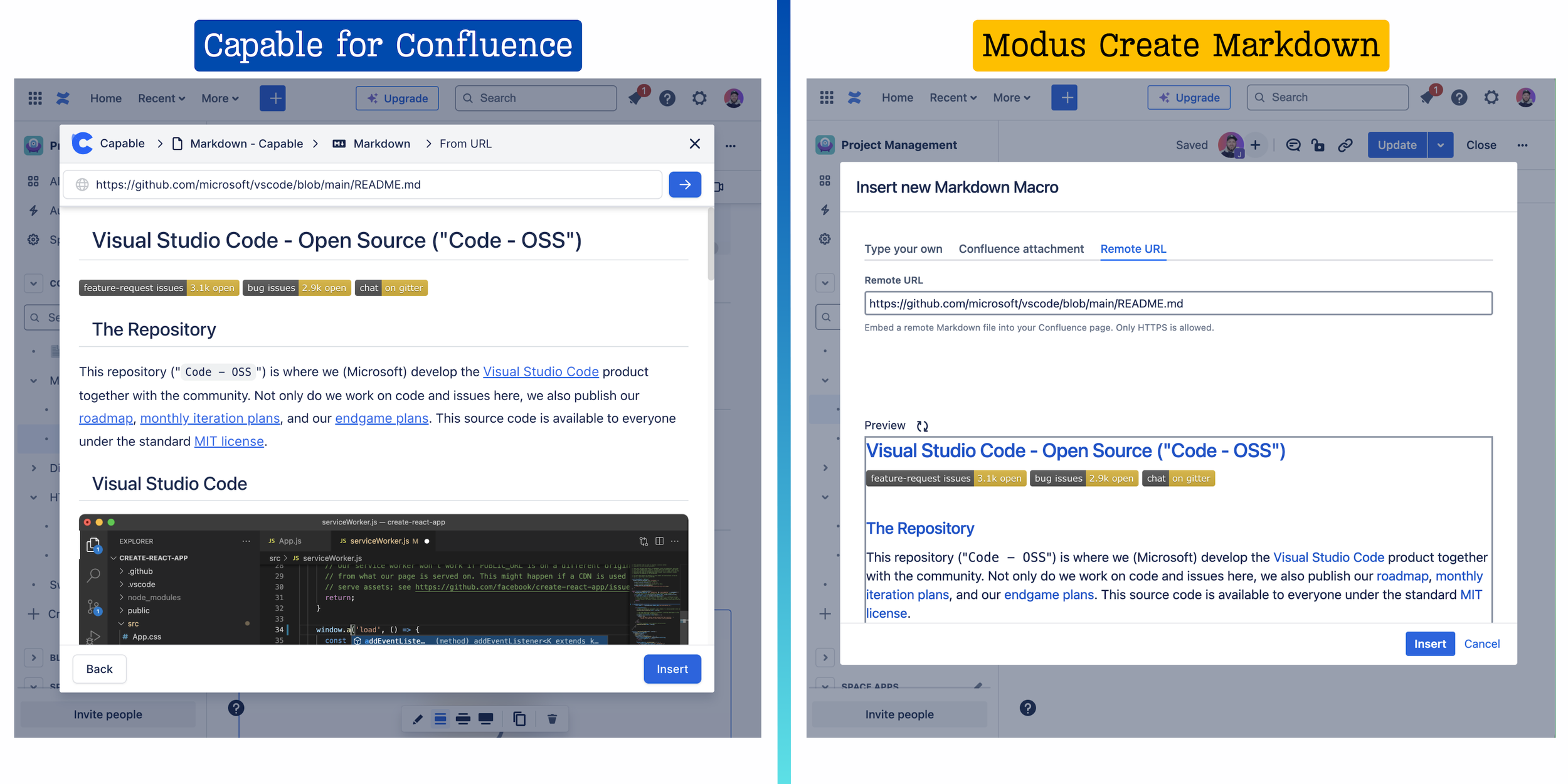Refresh the markdown Preview
Image resolution: width=1568 pixels, height=784 pixels.
point(922,426)
